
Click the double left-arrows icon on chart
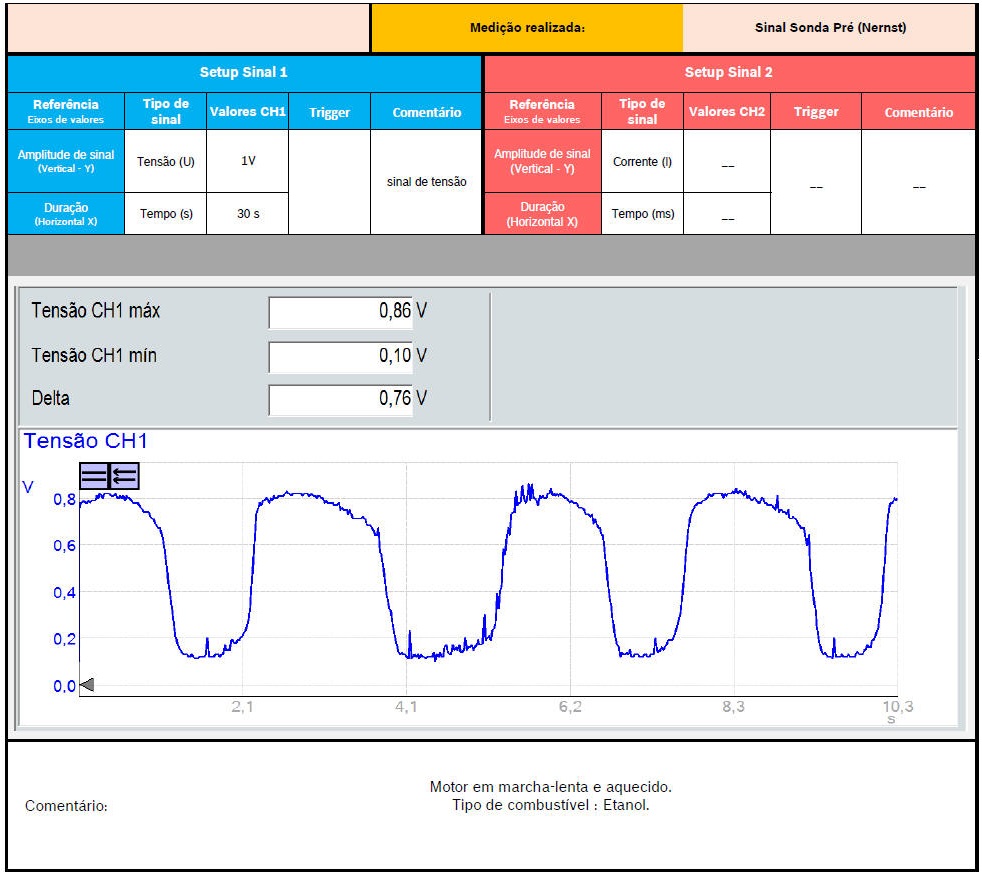click(124, 477)
